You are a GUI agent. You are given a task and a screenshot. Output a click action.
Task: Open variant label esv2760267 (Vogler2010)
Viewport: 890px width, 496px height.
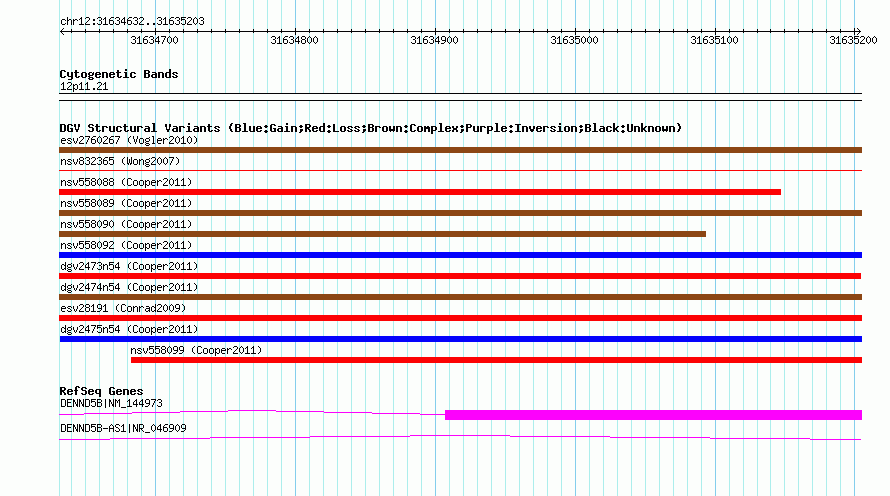(x=129, y=140)
